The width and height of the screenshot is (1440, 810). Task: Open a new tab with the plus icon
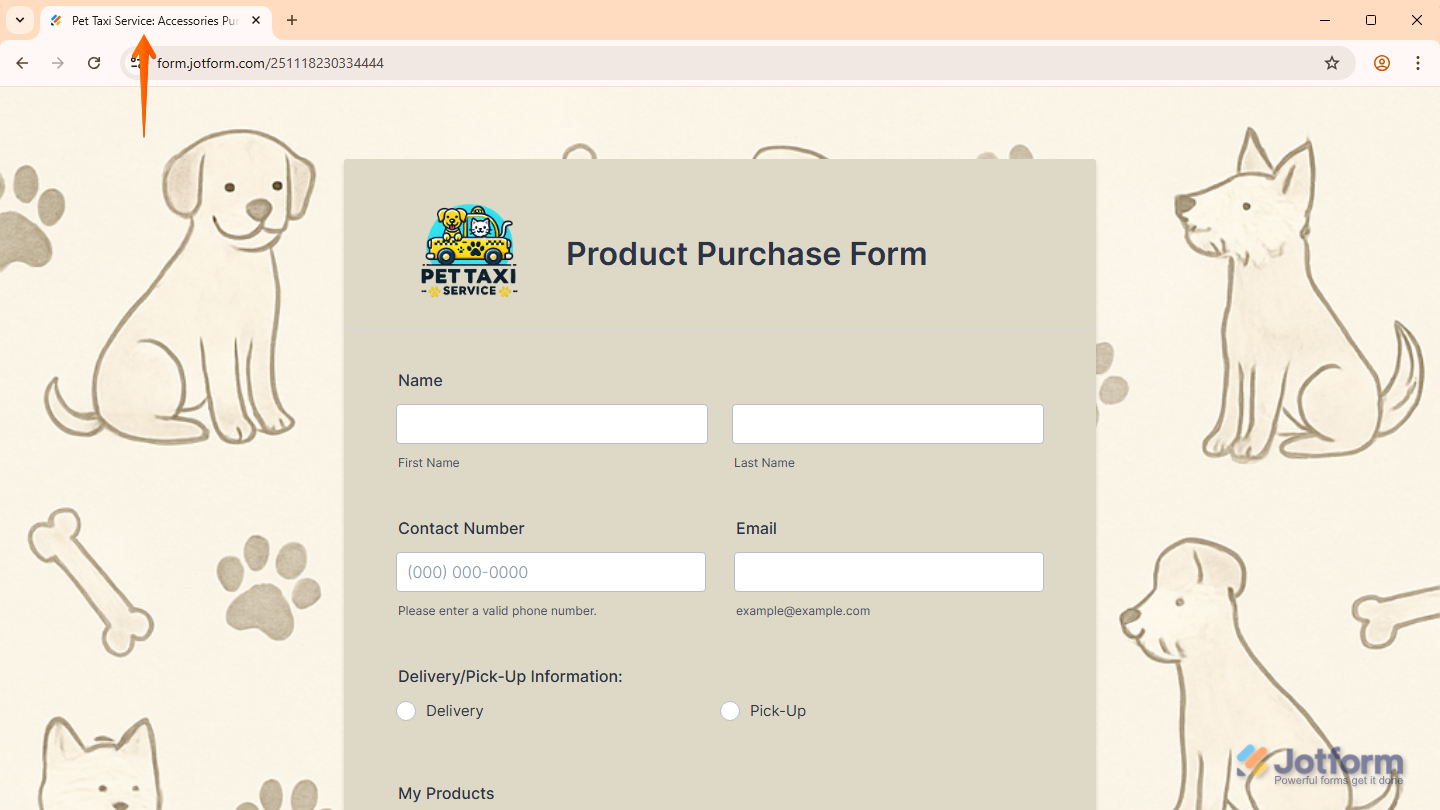coord(292,20)
